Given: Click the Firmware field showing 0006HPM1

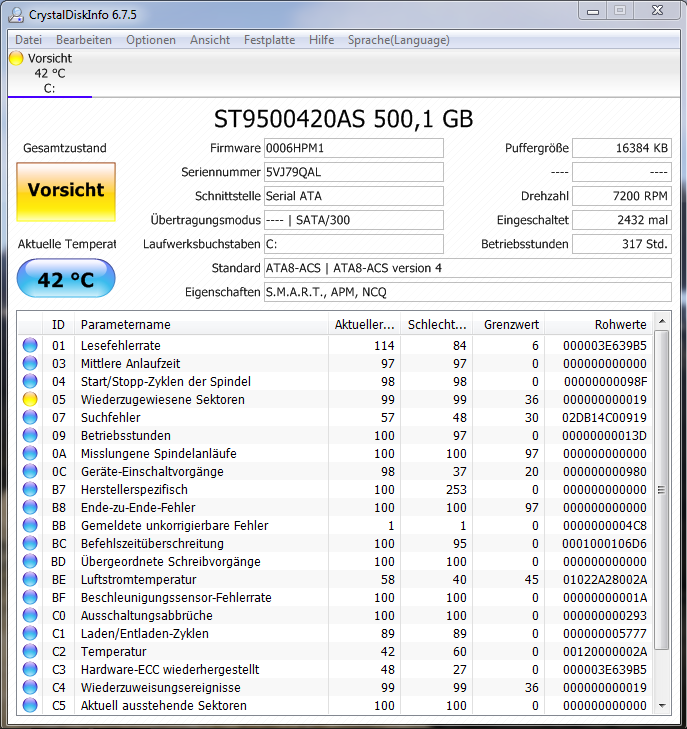Looking at the screenshot, I should (354, 148).
